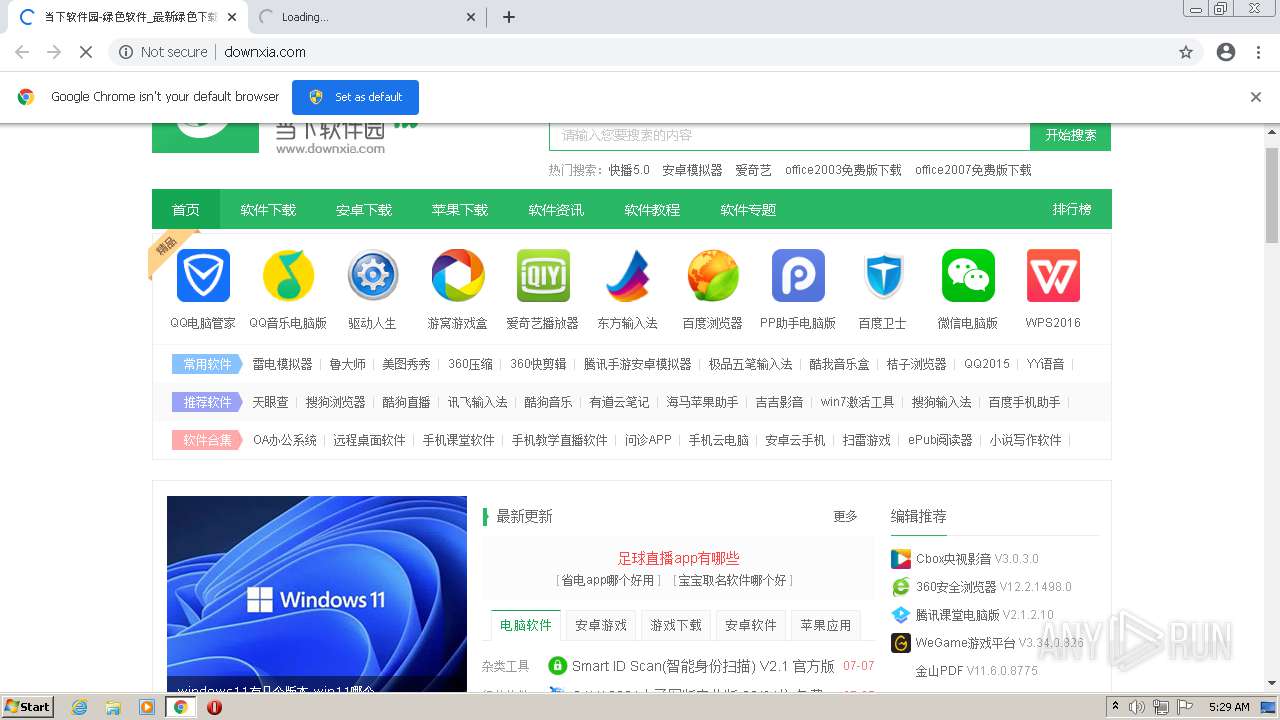Click the WeGame游戏平台 icon
This screenshot has width=1280, height=720.
pyautogui.click(x=901, y=643)
